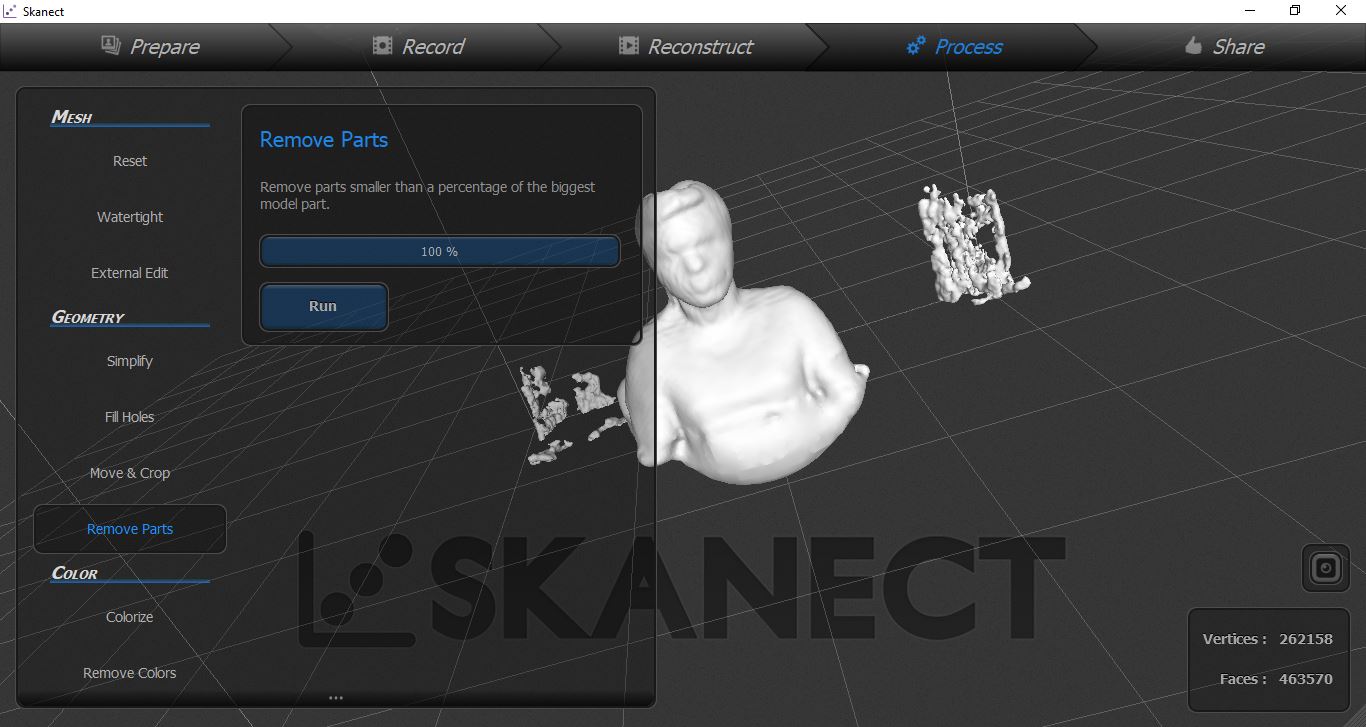Minimize the Skanect window
The image size is (1366, 727).
[x=1251, y=11]
